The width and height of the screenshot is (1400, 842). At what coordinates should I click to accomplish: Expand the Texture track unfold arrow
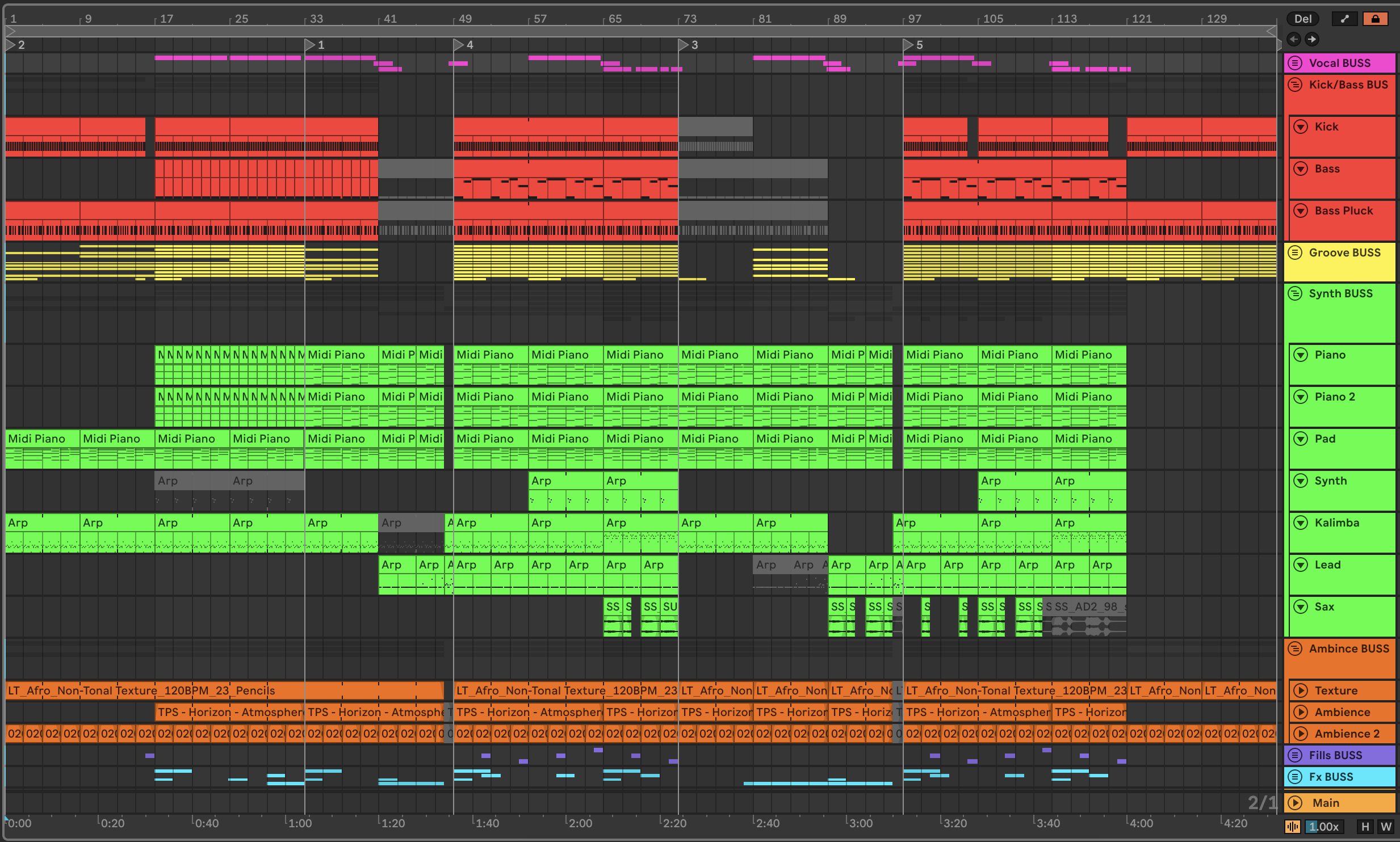tap(1300, 691)
